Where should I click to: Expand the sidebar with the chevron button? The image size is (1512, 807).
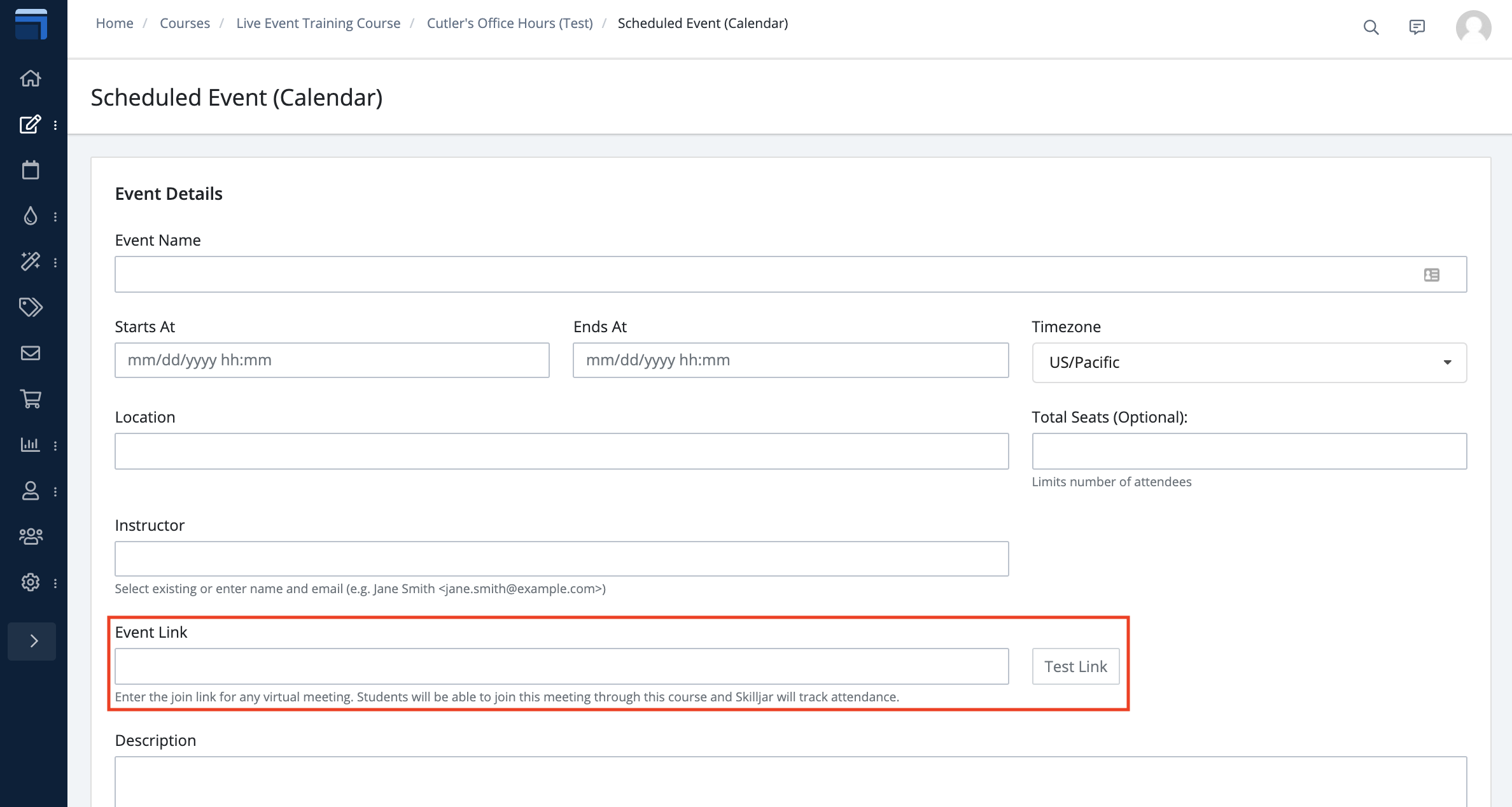(32, 641)
